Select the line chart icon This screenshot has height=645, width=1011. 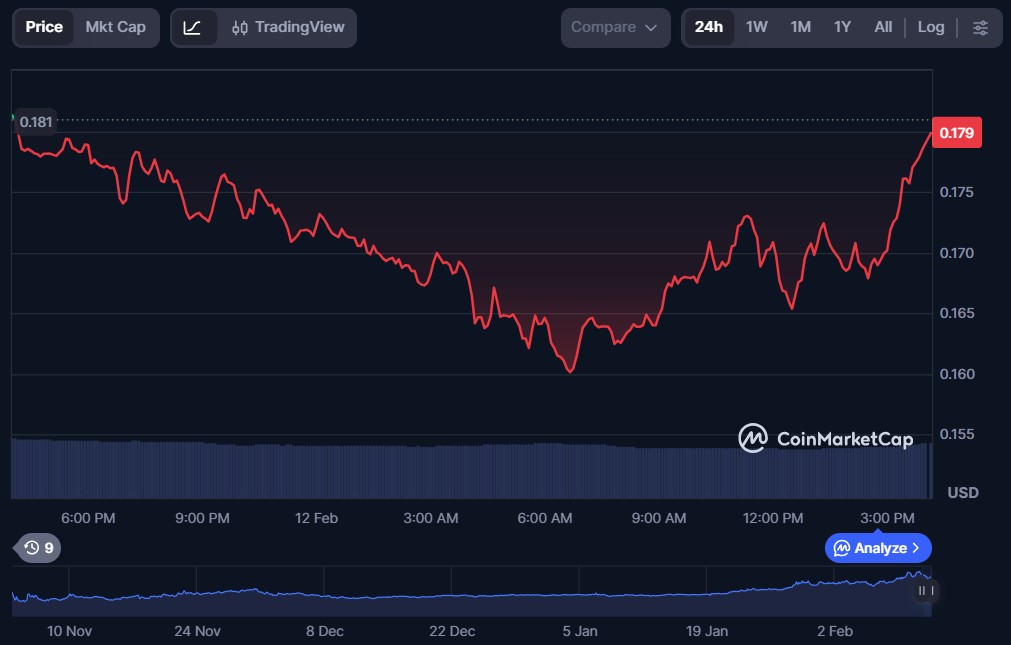pos(192,28)
